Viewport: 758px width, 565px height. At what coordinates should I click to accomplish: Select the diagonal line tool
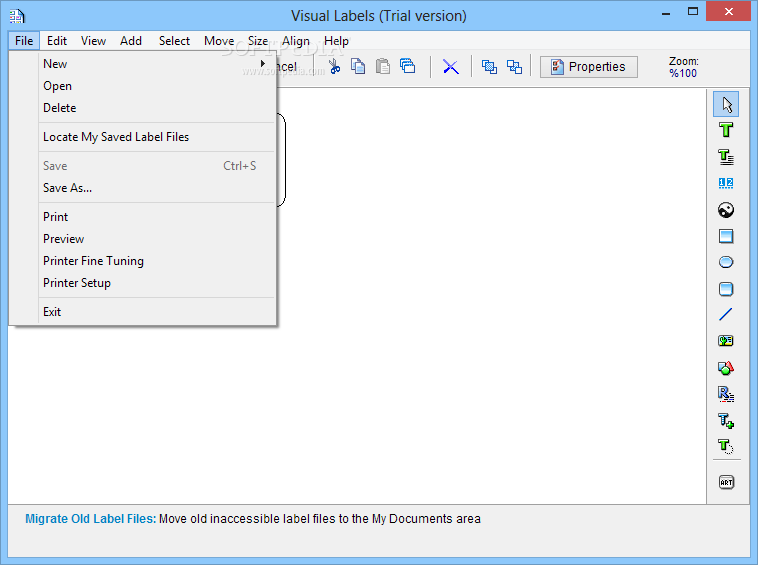[x=726, y=315]
